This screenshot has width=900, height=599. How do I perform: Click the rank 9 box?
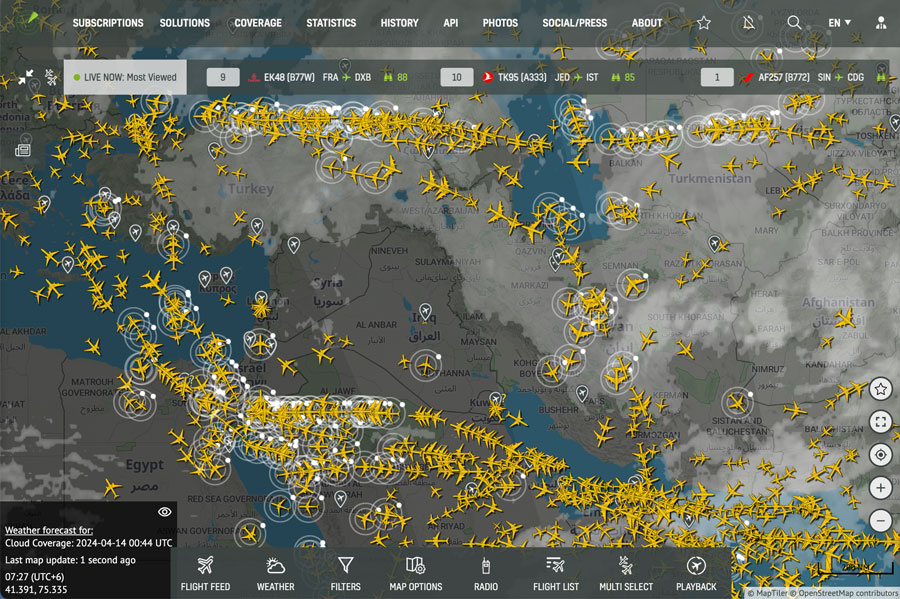click(223, 77)
